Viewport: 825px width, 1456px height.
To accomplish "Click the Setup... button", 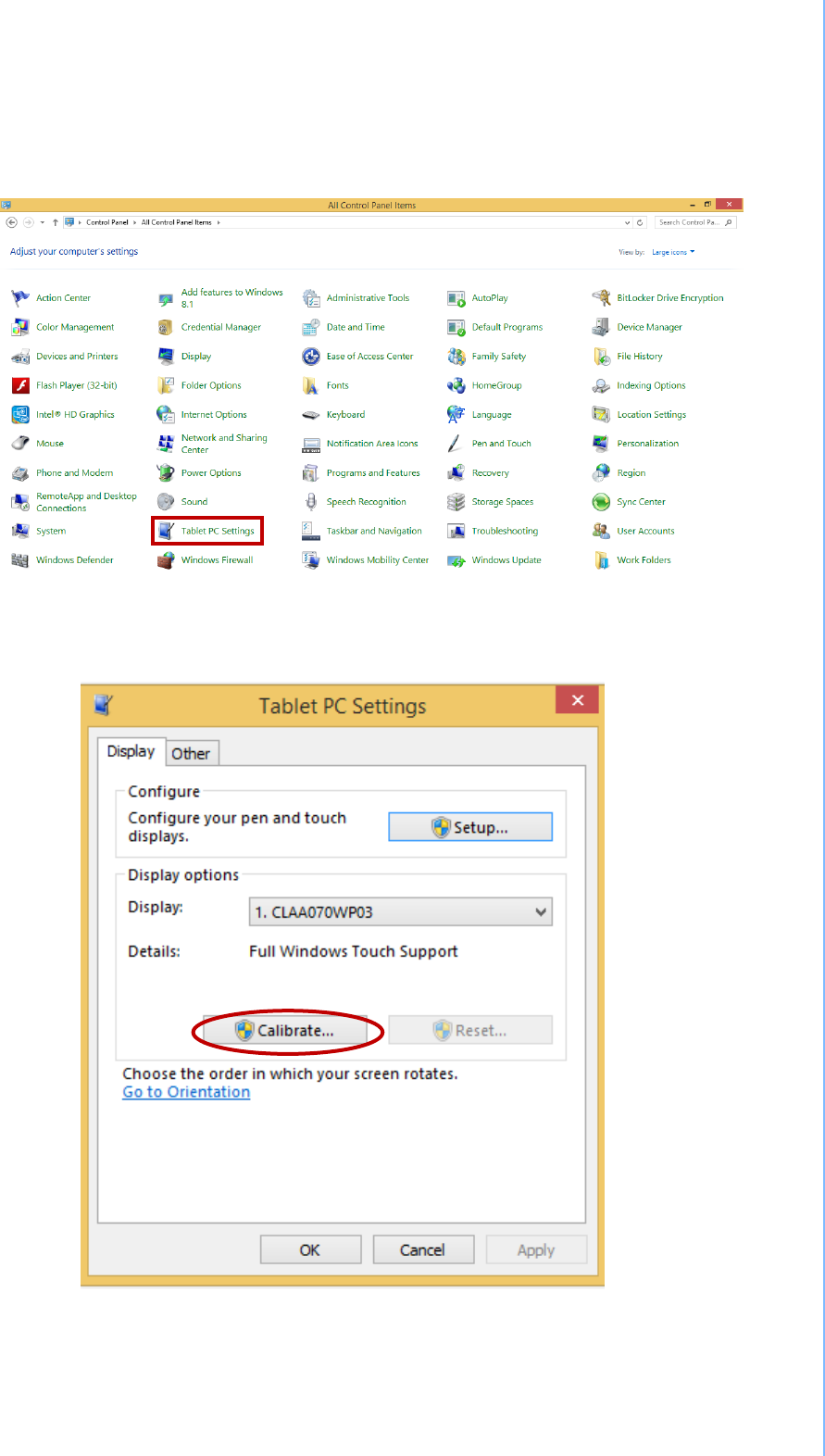I will [x=470, y=827].
